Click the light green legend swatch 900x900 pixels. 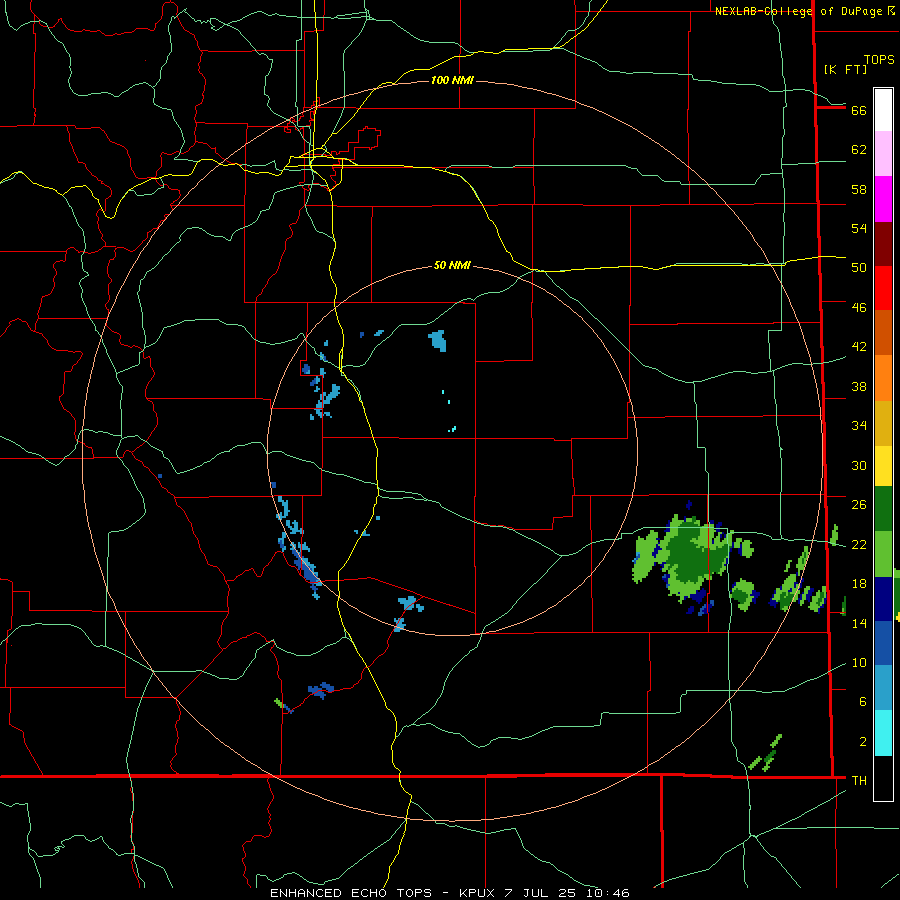[883, 554]
